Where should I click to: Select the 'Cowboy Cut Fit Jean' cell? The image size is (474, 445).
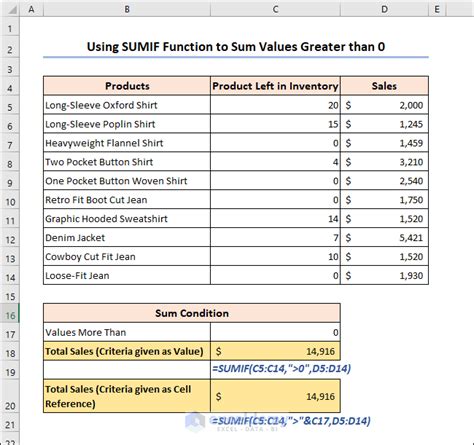127,257
